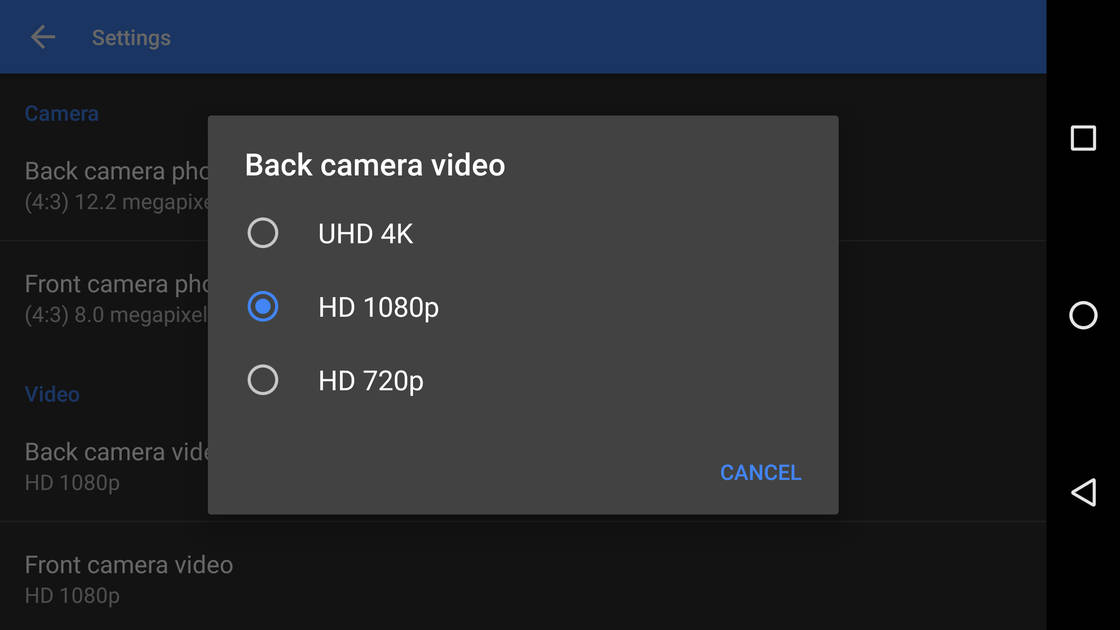This screenshot has height=630, width=1120.
Task: Tap the Home circle navigation icon
Action: click(1083, 315)
